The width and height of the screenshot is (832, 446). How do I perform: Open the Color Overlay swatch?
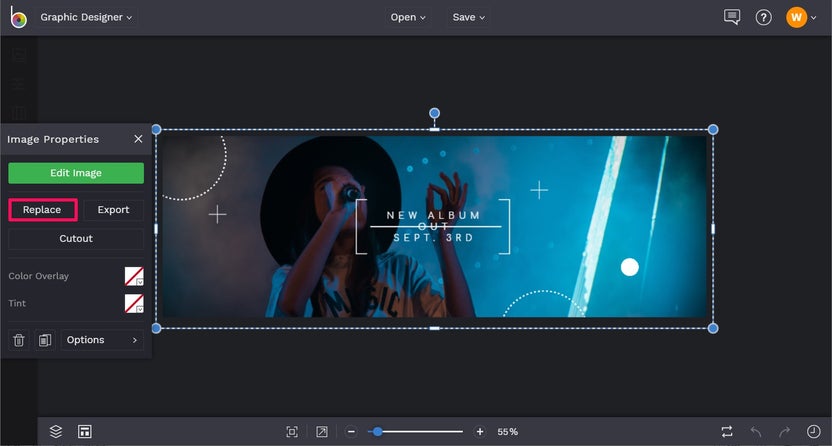(x=133, y=276)
